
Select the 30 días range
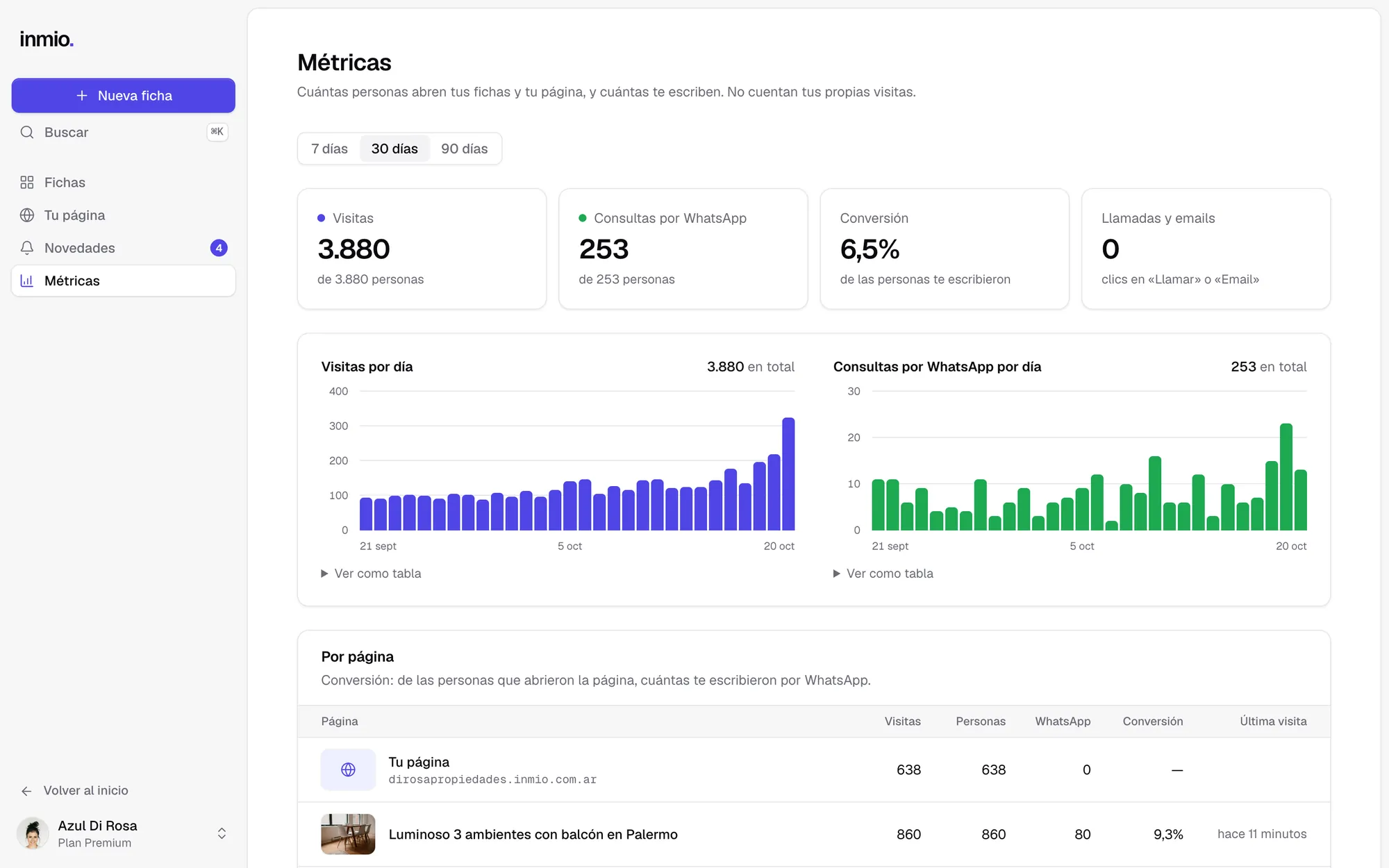point(394,149)
